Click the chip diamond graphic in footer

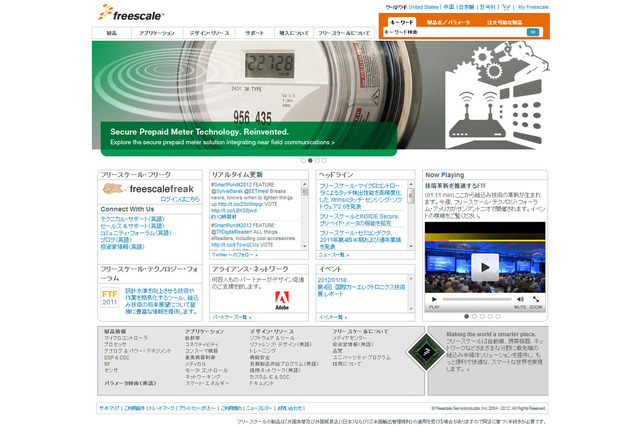coord(426,352)
